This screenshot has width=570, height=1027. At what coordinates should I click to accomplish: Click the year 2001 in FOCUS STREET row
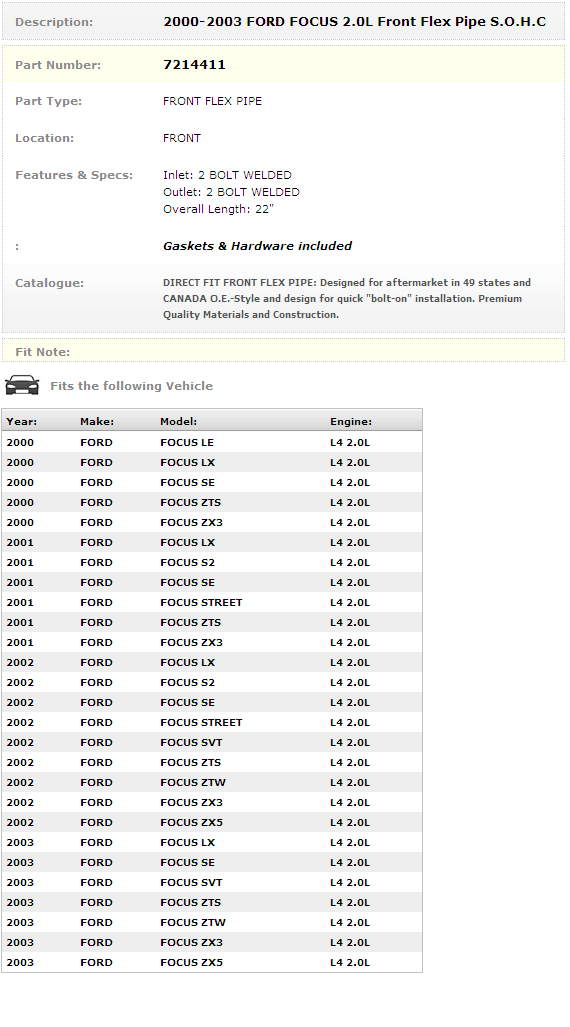20,602
